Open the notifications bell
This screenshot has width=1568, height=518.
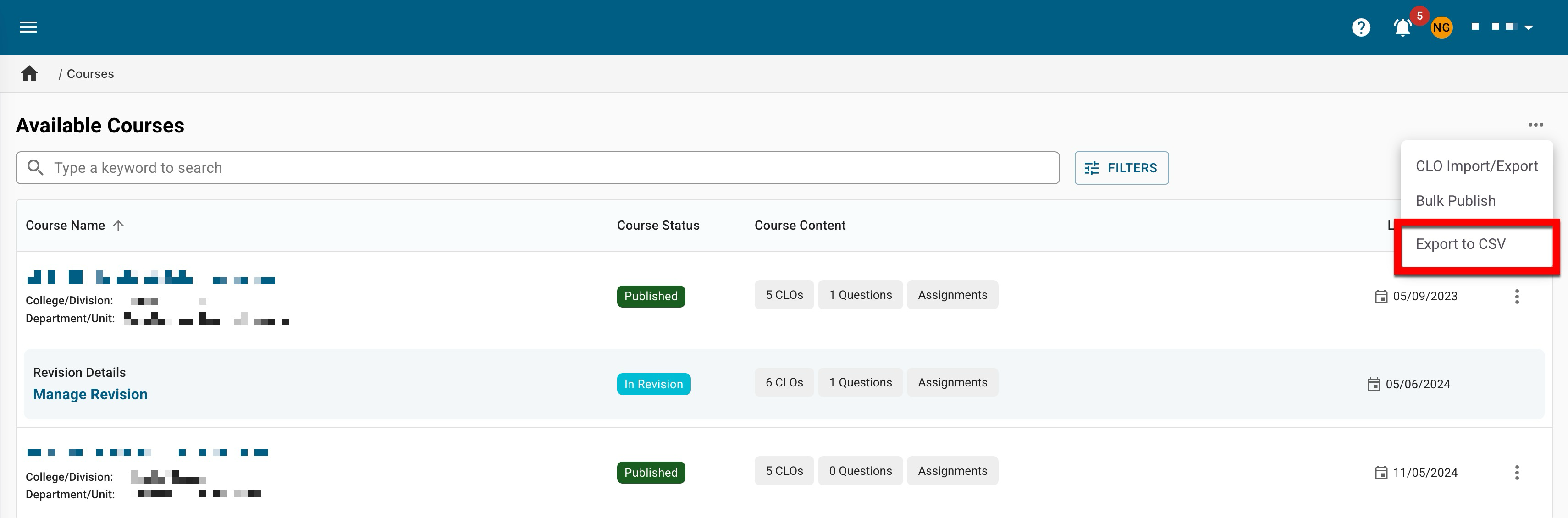[1402, 28]
